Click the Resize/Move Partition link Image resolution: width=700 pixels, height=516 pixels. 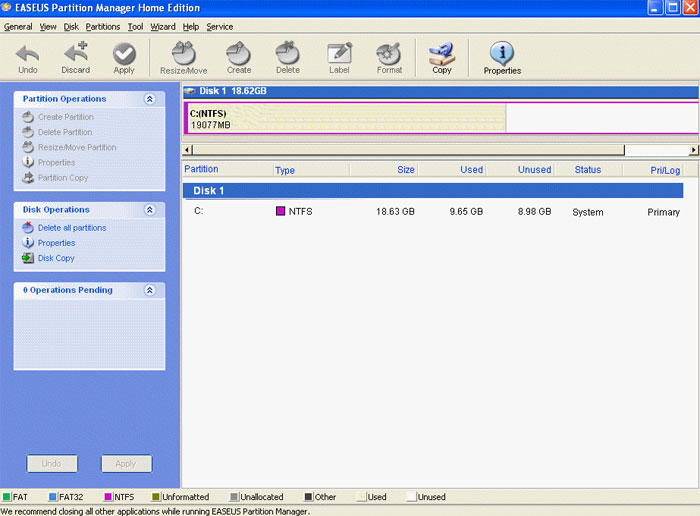click(77, 147)
